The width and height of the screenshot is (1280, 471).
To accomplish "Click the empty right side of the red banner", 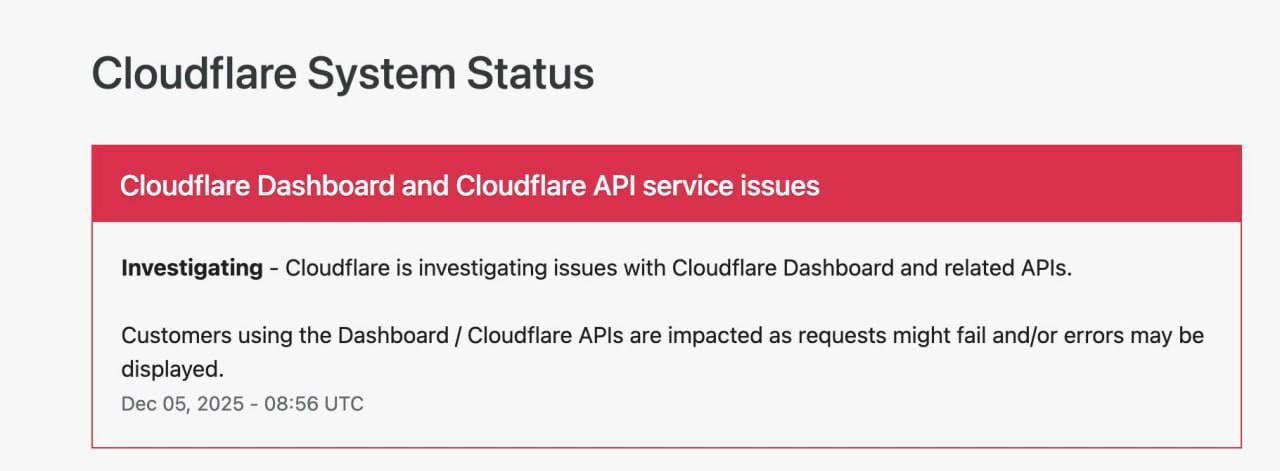I will tap(1030, 186).
